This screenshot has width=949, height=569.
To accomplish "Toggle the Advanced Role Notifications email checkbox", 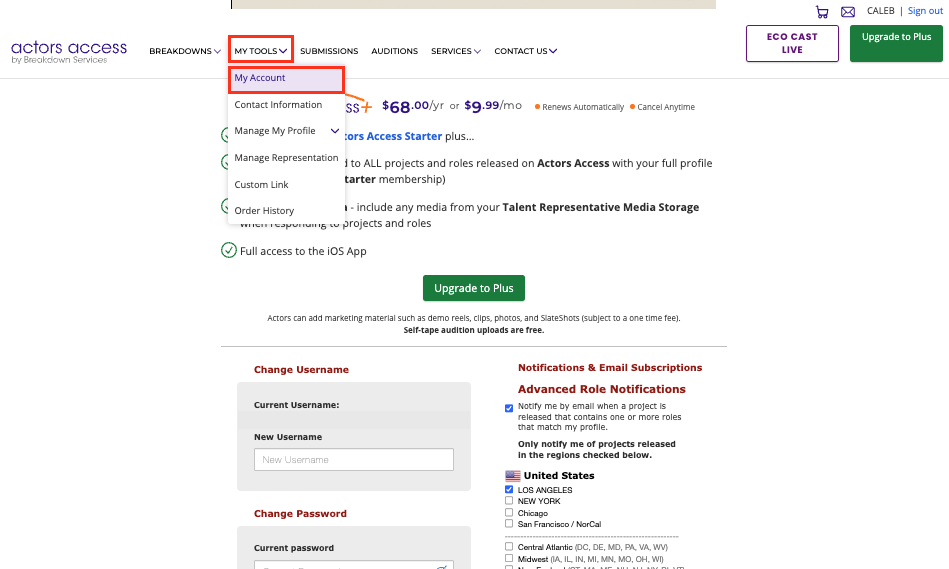I will coord(509,408).
